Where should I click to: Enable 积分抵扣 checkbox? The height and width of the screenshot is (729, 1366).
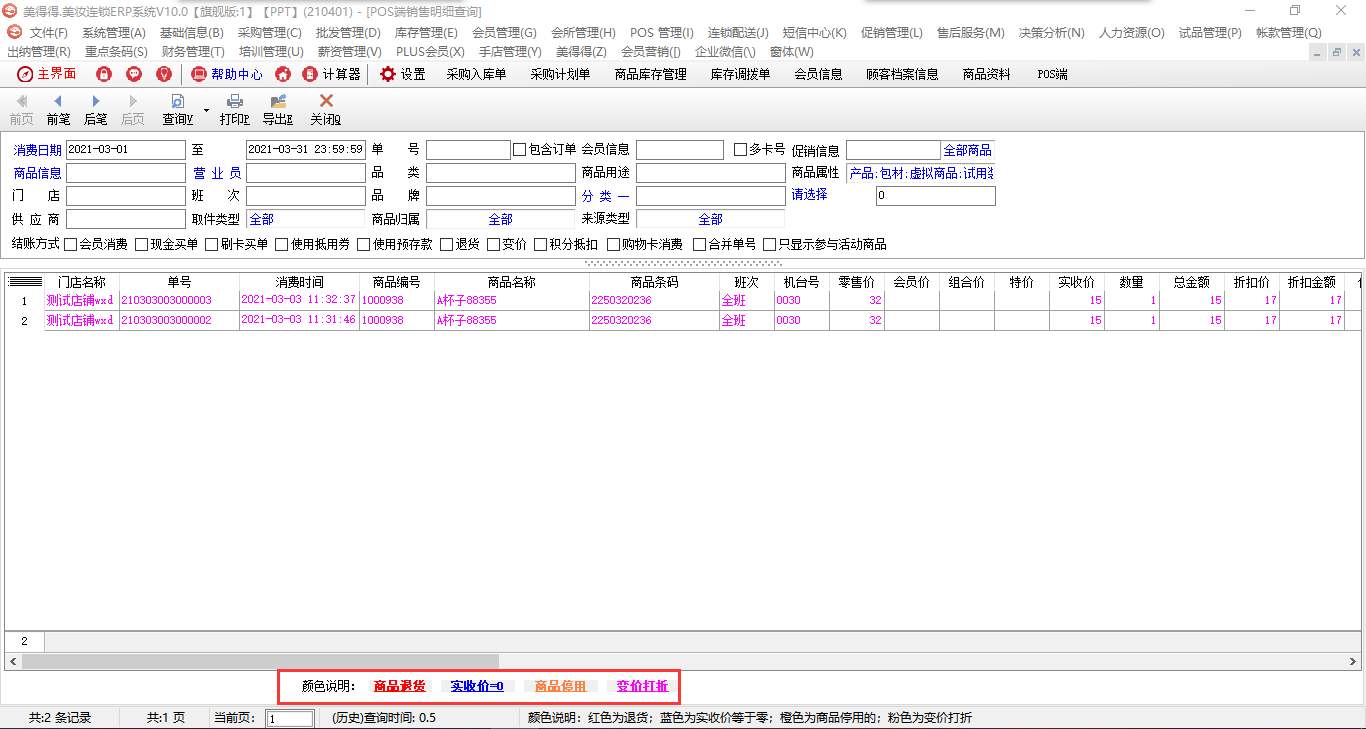(x=541, y=244)
